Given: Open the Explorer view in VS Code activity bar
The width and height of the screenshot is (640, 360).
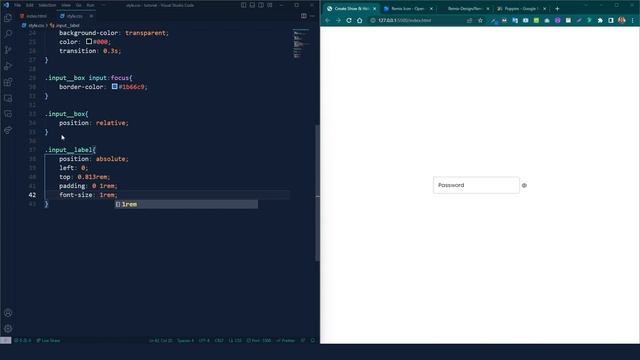Looking at the screenshot, I should pos(8,18).
